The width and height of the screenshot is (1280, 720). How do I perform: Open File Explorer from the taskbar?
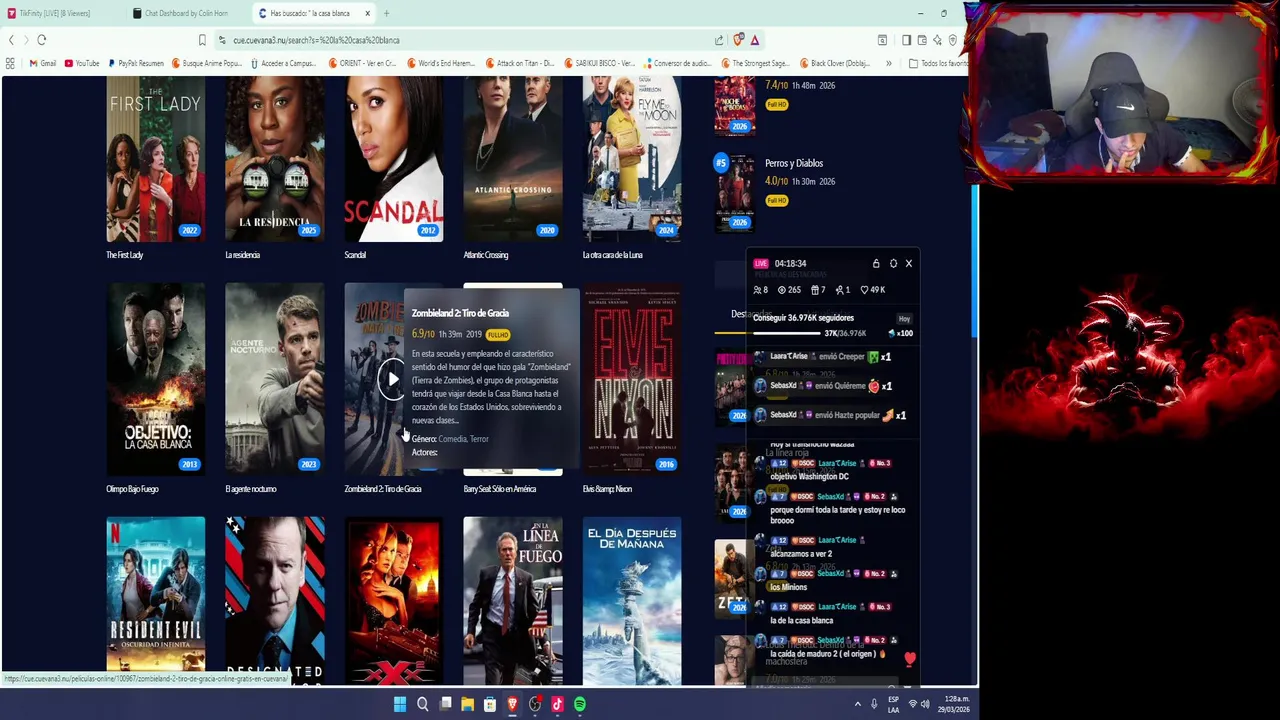467,704
